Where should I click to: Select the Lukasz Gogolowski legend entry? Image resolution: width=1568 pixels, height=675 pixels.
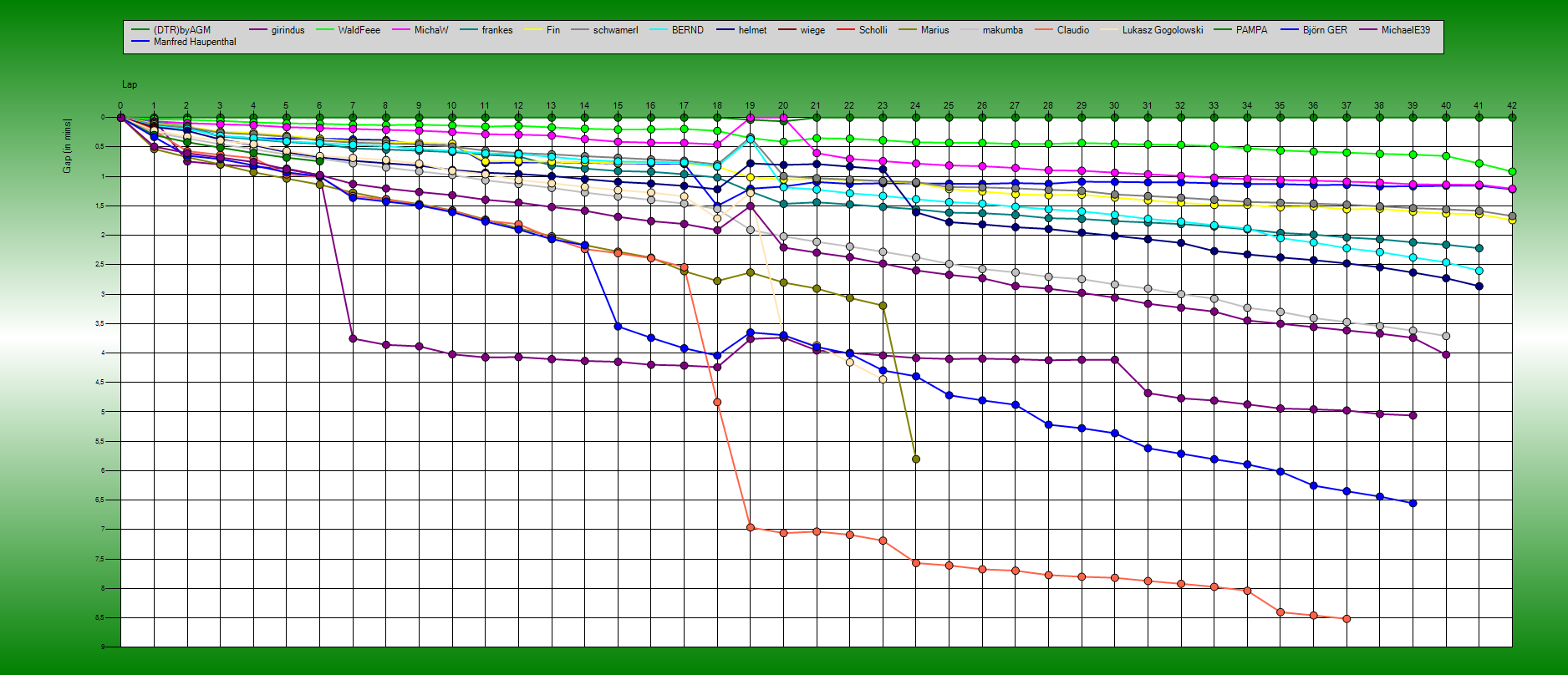pyautogui.click(x=1152, y=30)
